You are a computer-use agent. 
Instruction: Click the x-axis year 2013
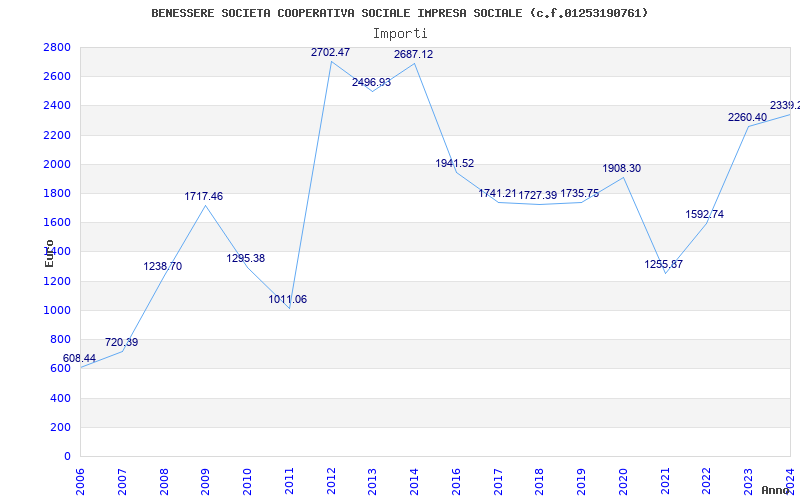[x=373, y=481]
